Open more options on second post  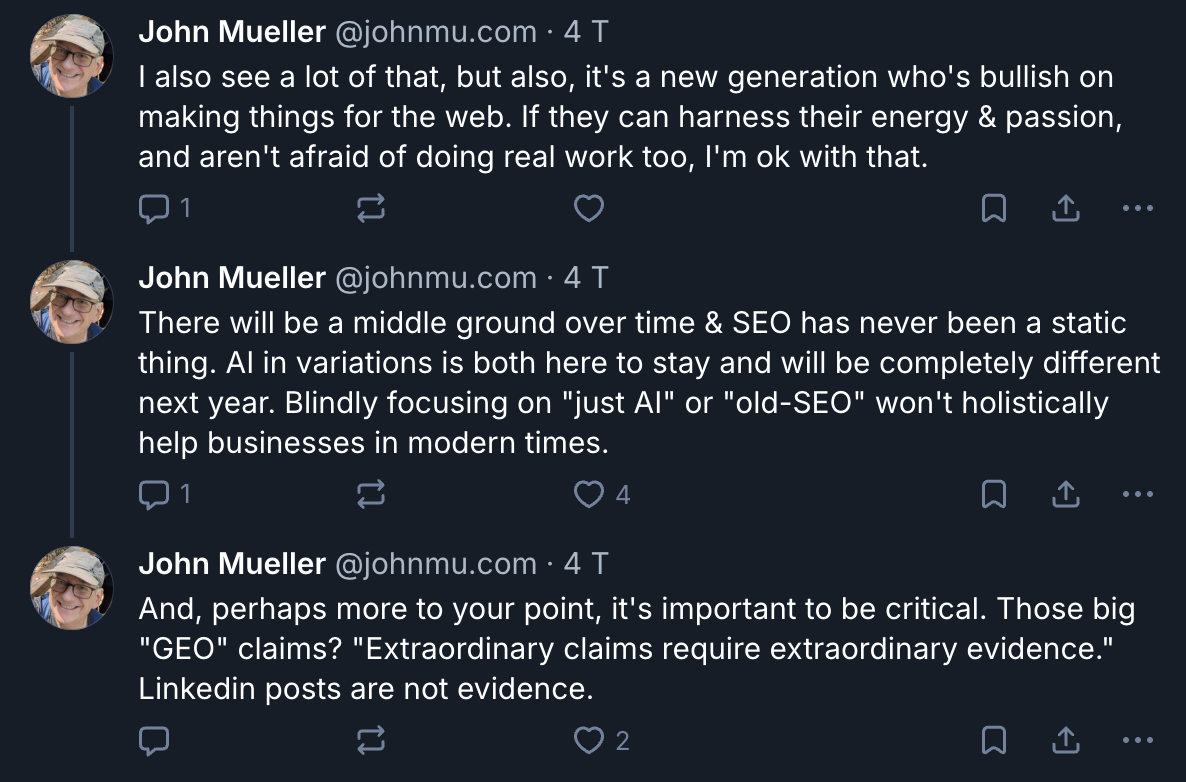(1138, 494)
